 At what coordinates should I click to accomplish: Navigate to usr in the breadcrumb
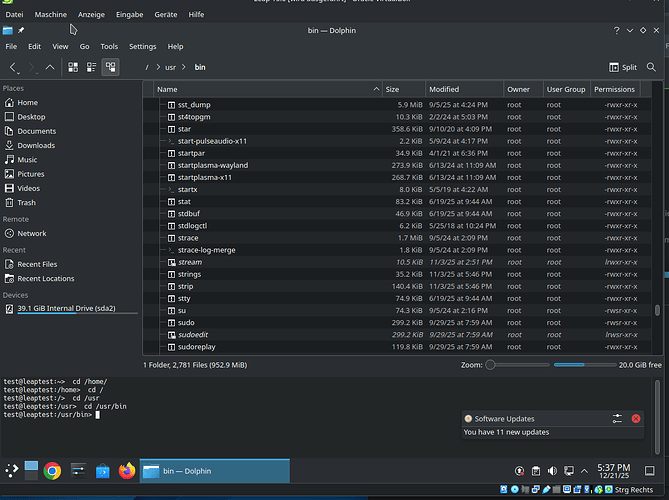point(170,67)
